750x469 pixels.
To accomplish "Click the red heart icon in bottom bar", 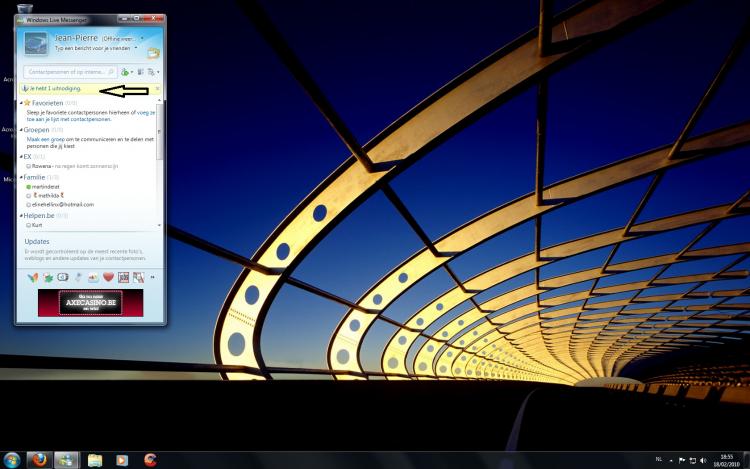I will point(109,277).
